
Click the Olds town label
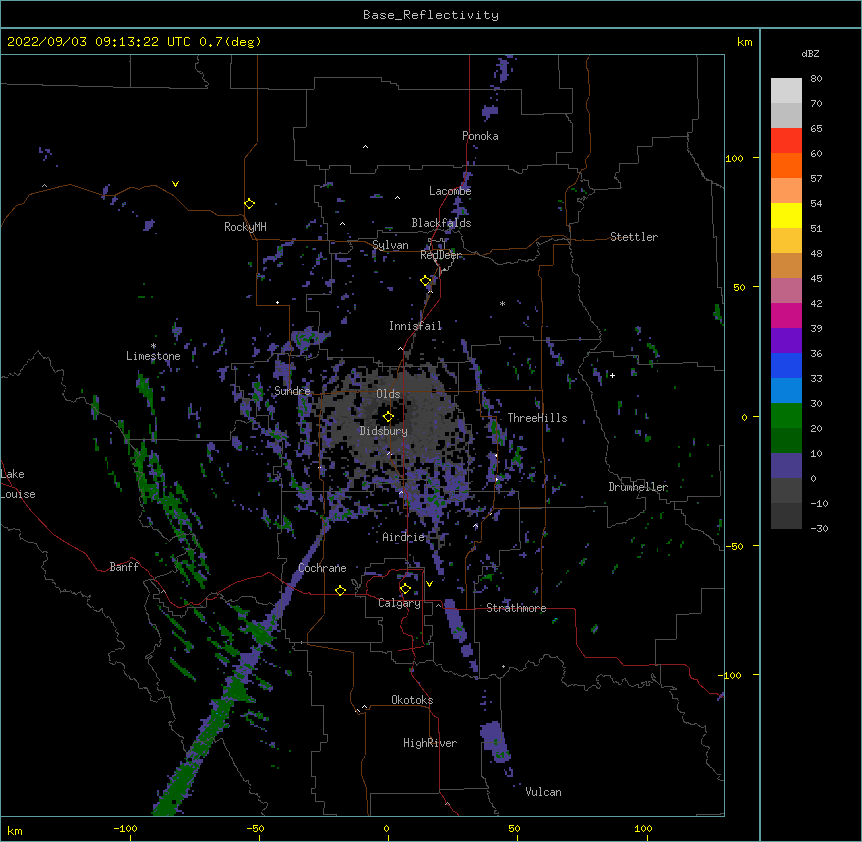(x=388, y=394)
